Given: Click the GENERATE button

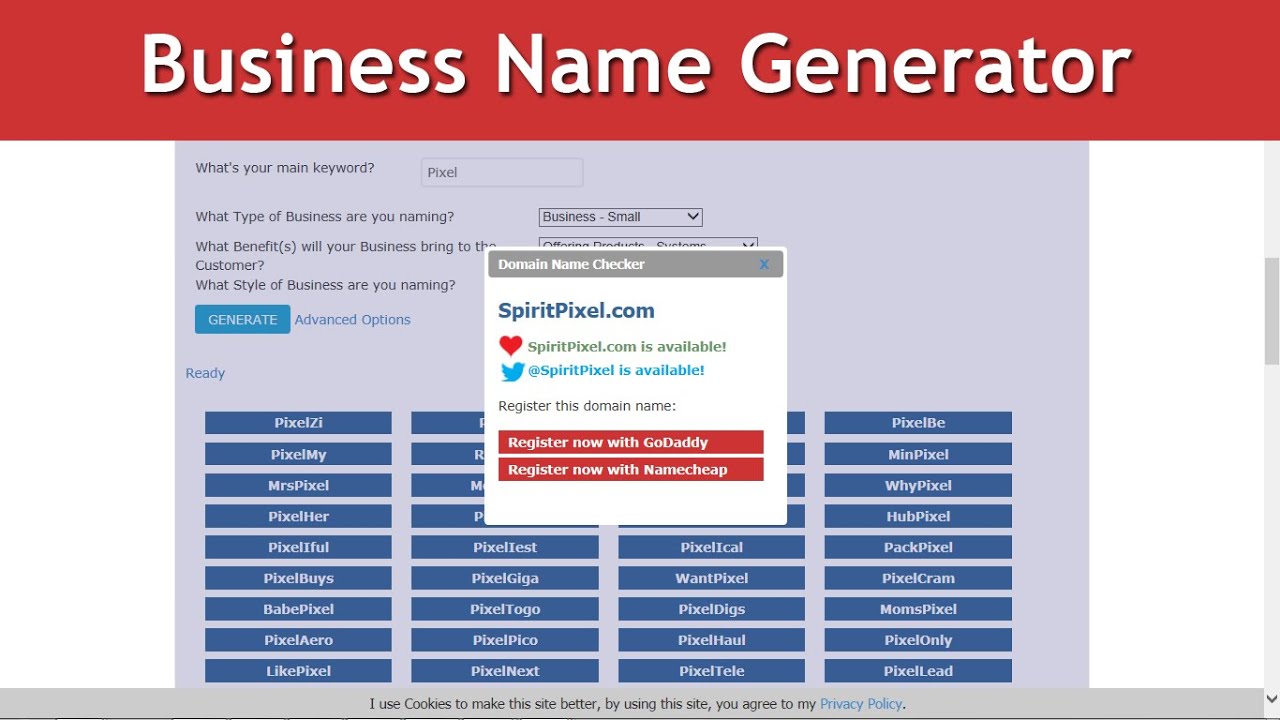Looking at the screenshot, I should coord(242,319).
